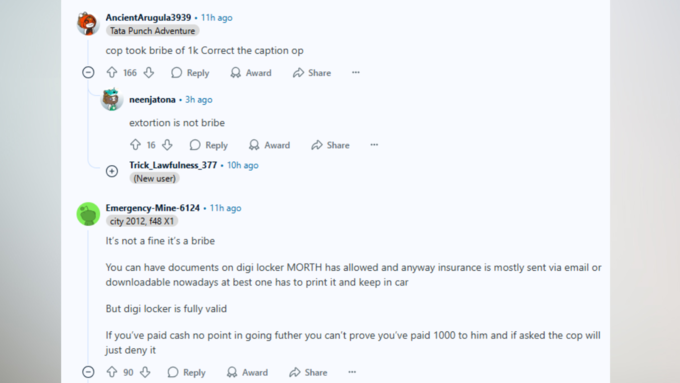
Task: Open Trick_Lawfulness_377's username link
Action: coord(173,165)
